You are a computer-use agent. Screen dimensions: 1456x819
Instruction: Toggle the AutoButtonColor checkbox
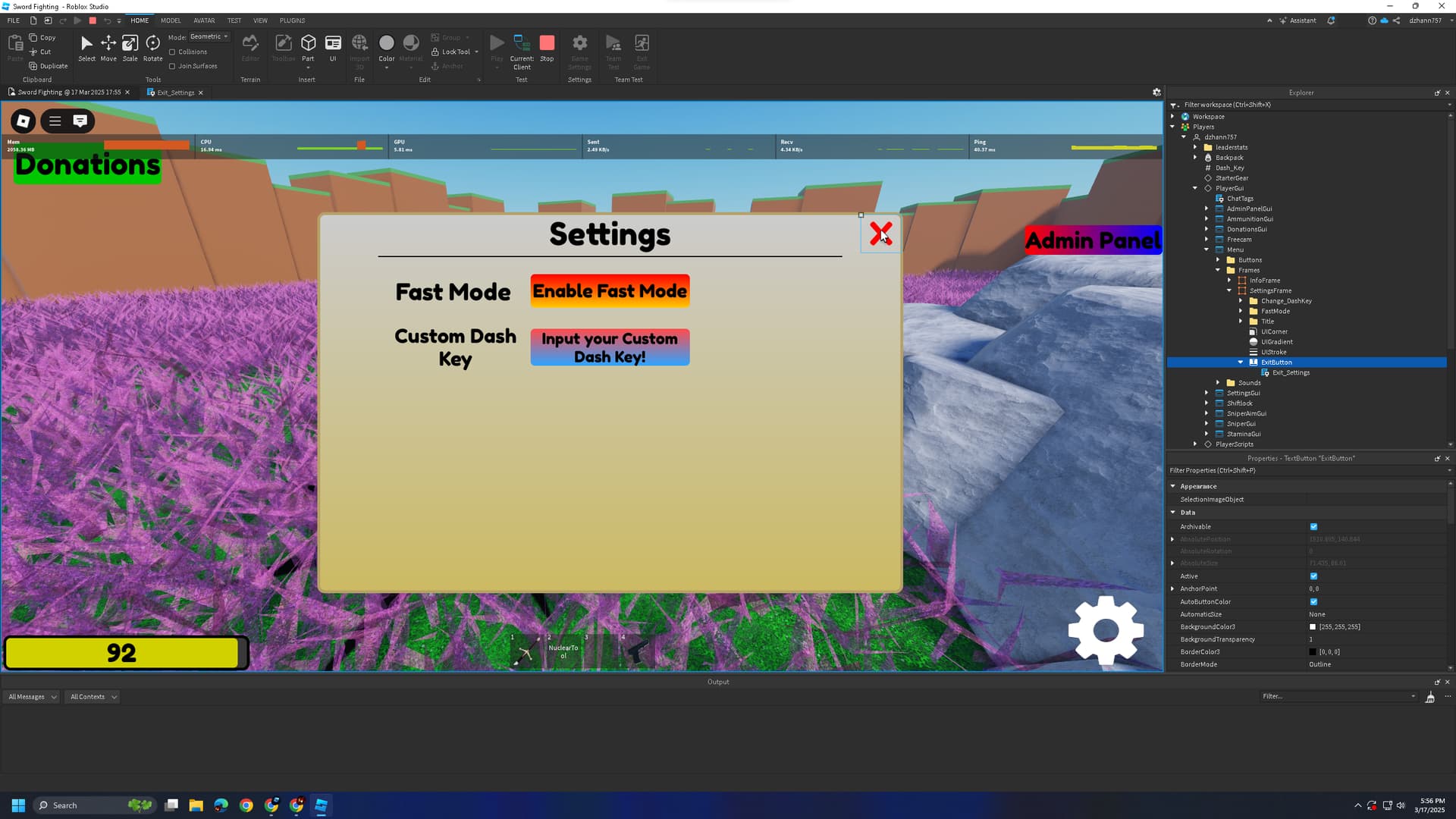click(x=1313, y=602)
